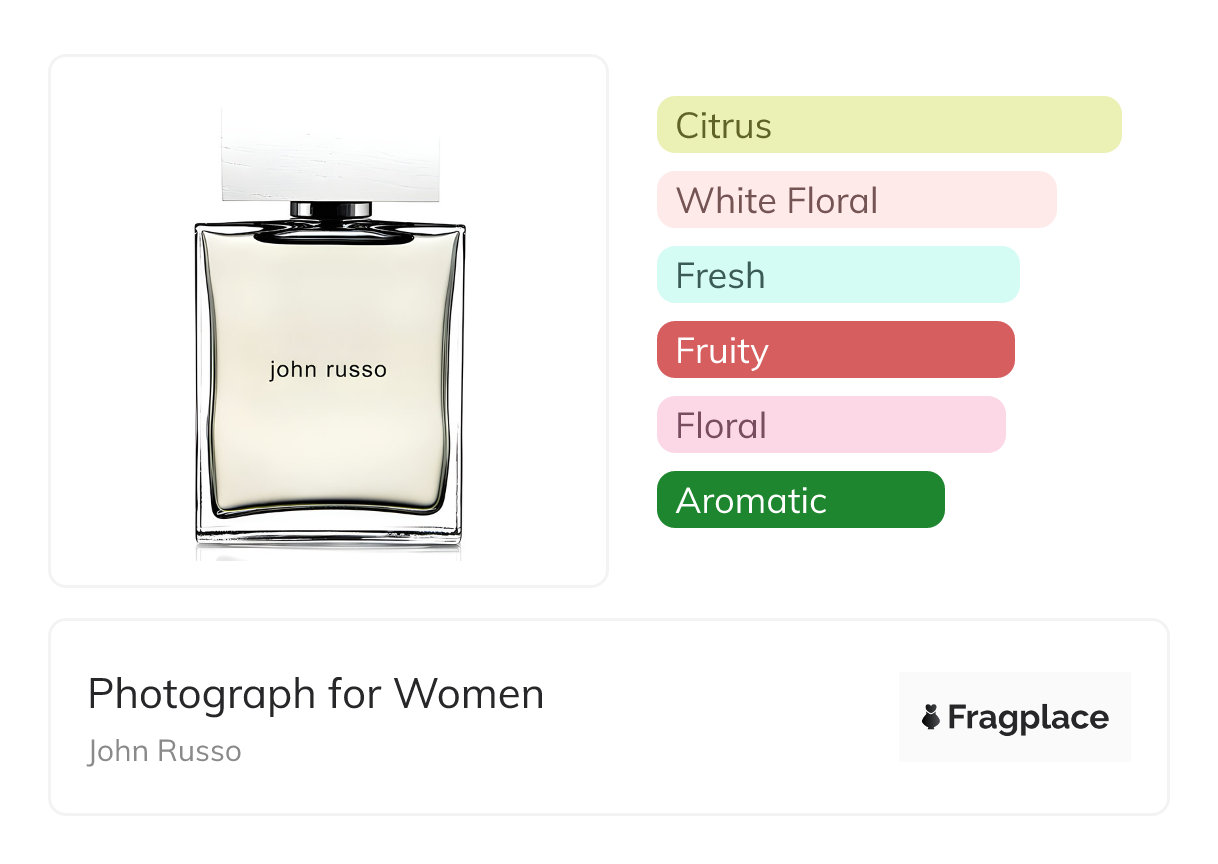Click the Fragplace logo icon

(x=931, y=717)
